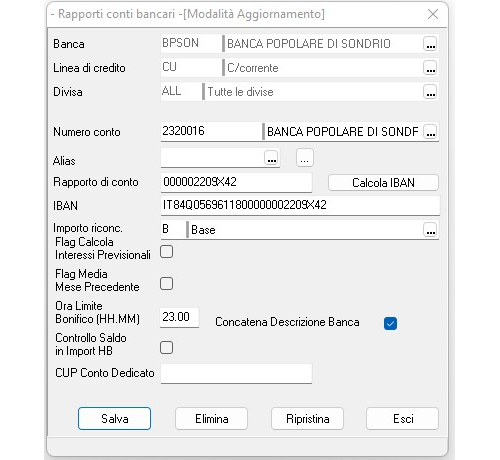Close the Rapporti conti bancari dialog
Viewport: 500px width, 460px height.
click(433, 14)
